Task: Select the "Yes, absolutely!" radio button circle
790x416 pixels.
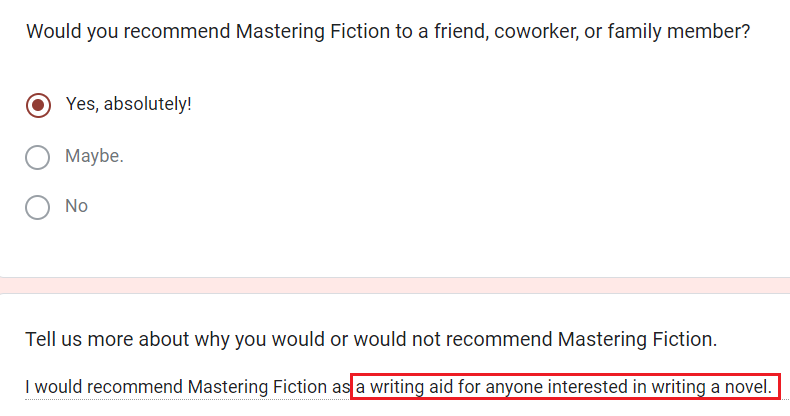Action: pos(38,104)
